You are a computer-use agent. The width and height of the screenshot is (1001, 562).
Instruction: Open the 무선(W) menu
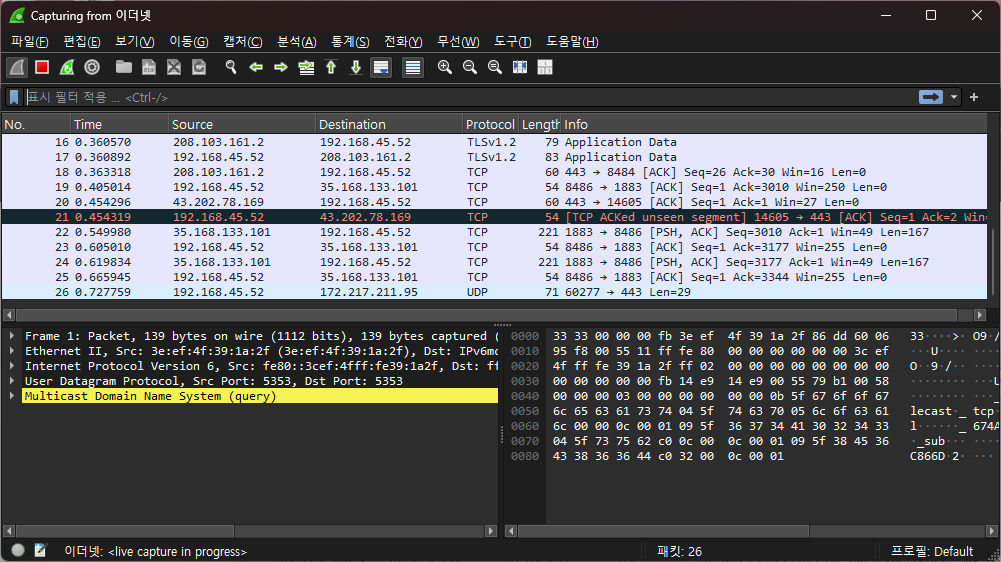click(x=458, y=42)
